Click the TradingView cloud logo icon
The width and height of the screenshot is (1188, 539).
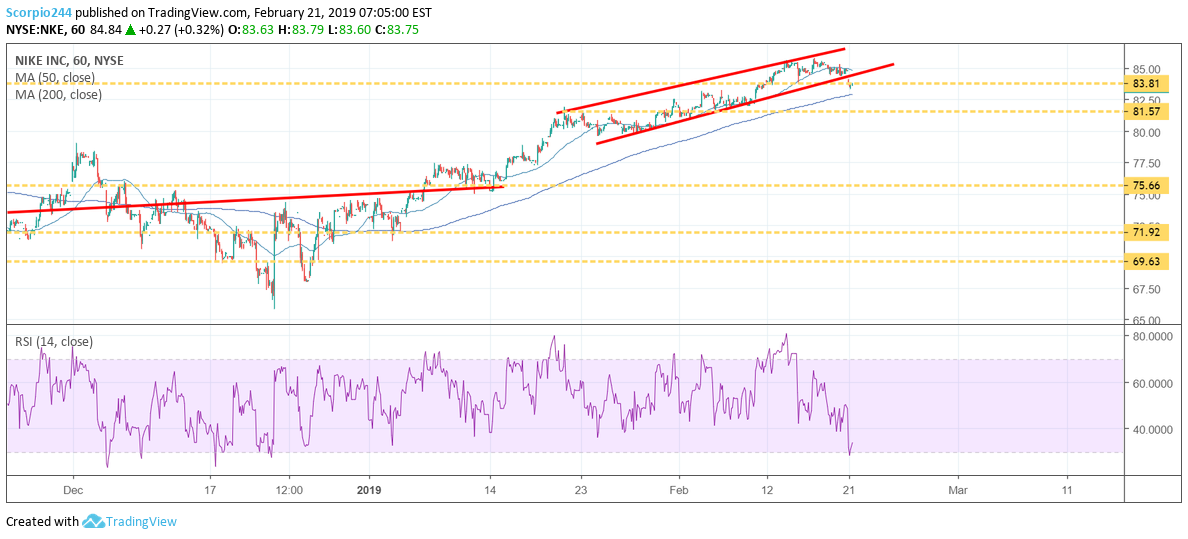(94, 521)
